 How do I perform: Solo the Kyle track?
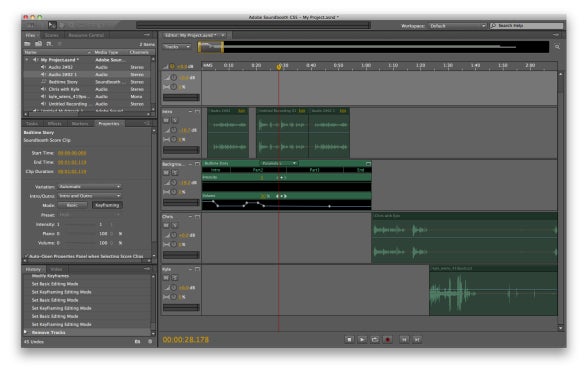(174, 278)
